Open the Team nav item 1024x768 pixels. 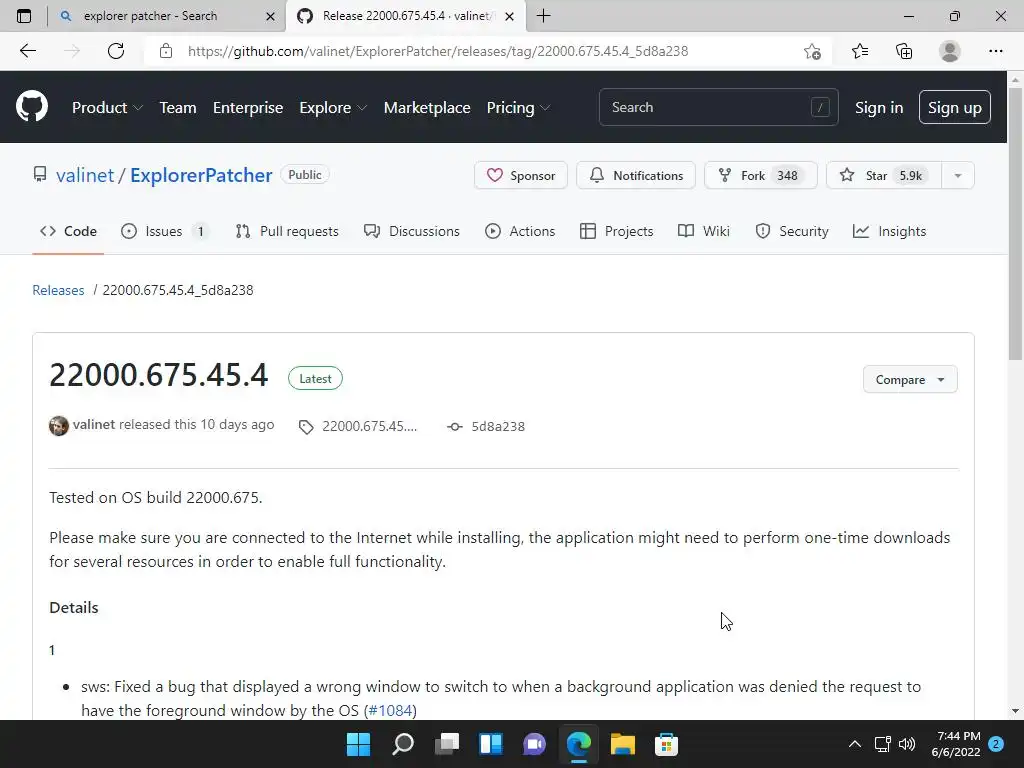point(178,107)
